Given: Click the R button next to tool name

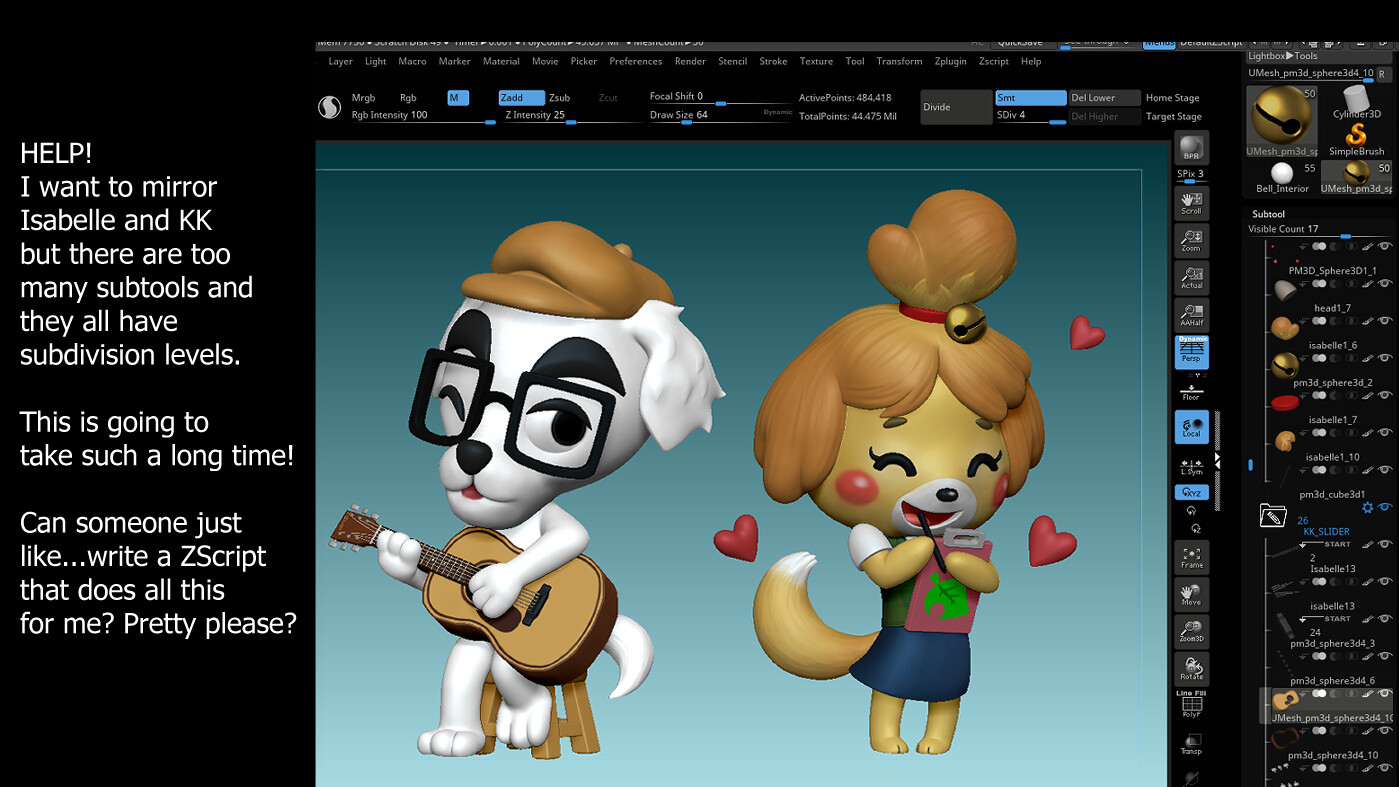Looking at the screenshot, I should [x=1382, y=74].
